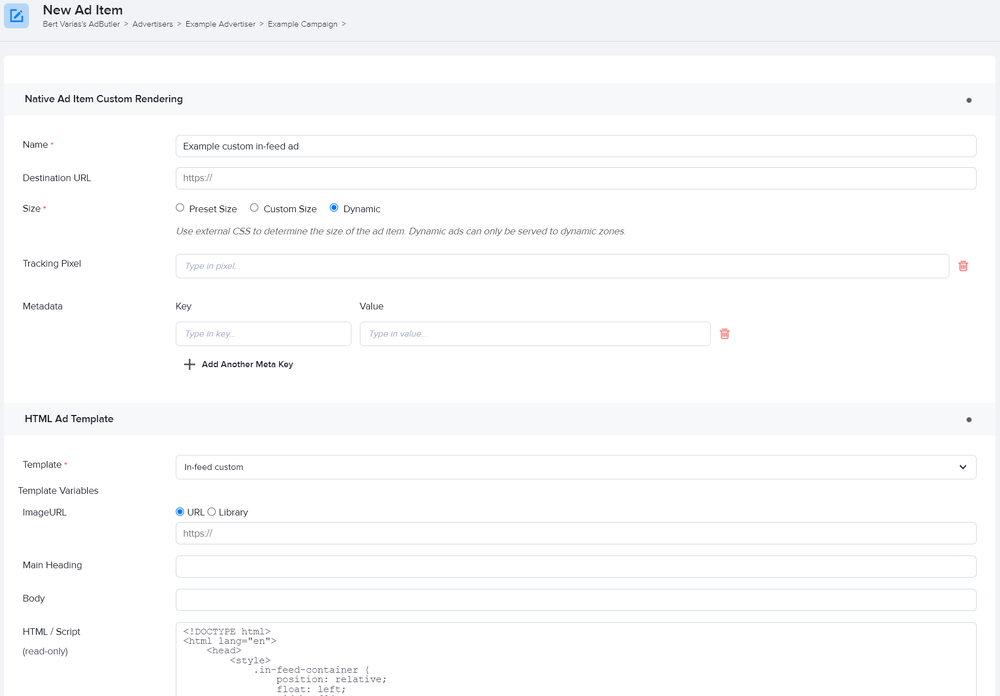Click the New Ad Item edit icon
The width and height of the screenshot is (1000, 696).
coord(17,16)
